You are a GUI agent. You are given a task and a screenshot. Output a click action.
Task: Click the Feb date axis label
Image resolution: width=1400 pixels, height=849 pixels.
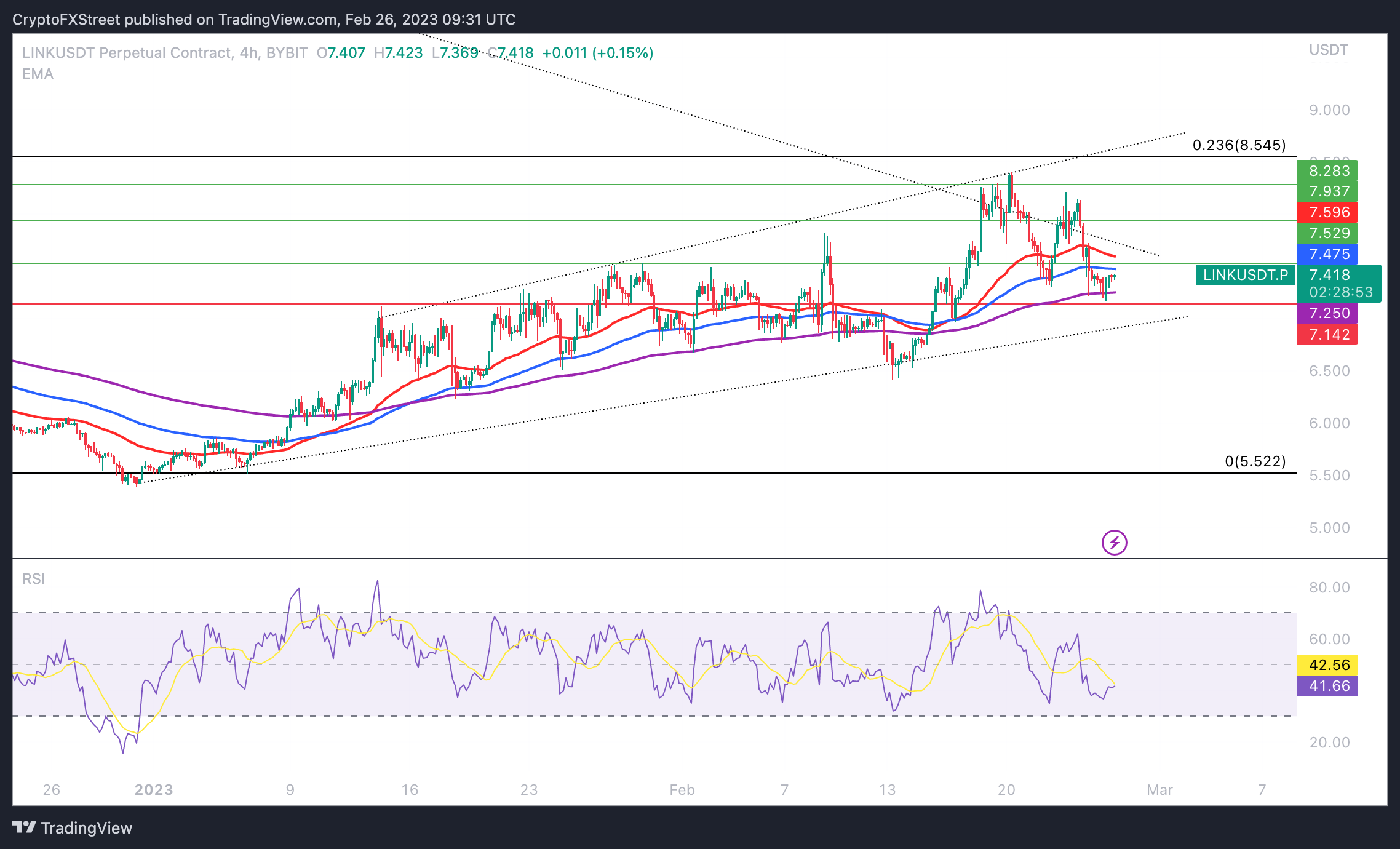pos(682,790)
